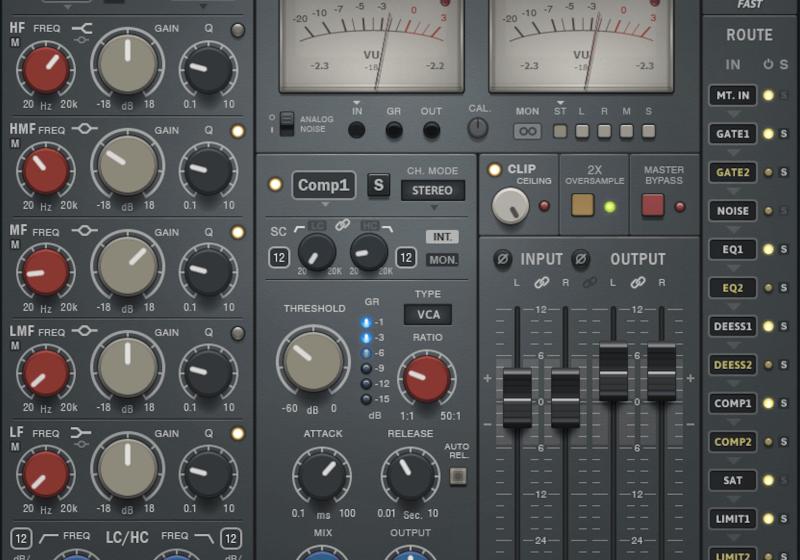
Task: Click the ROUTE power icon header
Action: pos(768,64)
